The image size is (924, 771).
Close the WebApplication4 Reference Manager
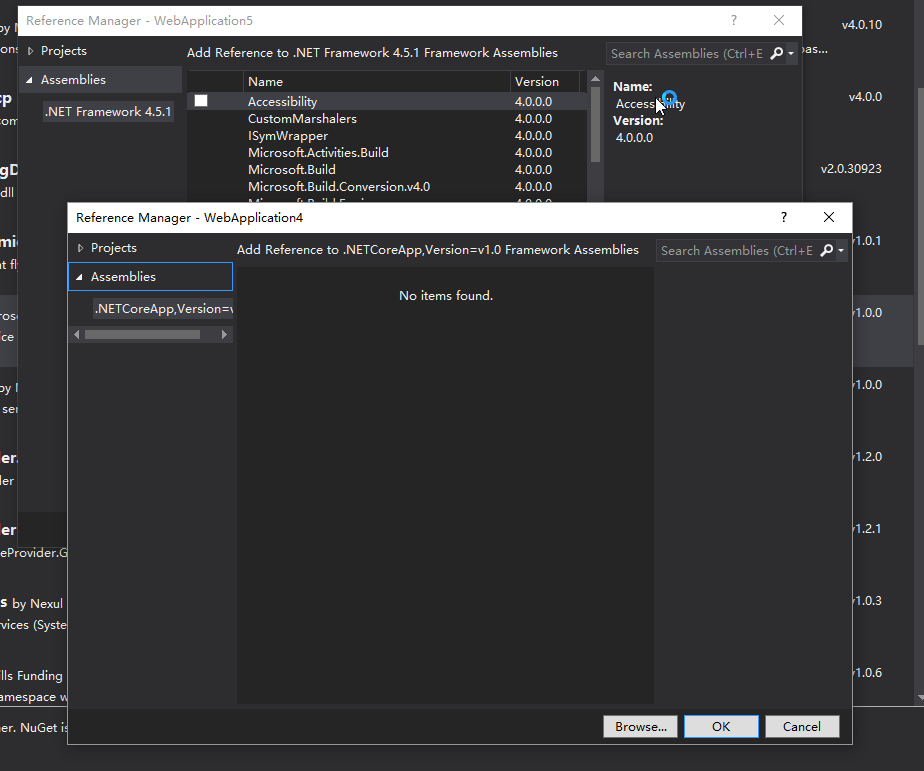[x=829, y=218]
